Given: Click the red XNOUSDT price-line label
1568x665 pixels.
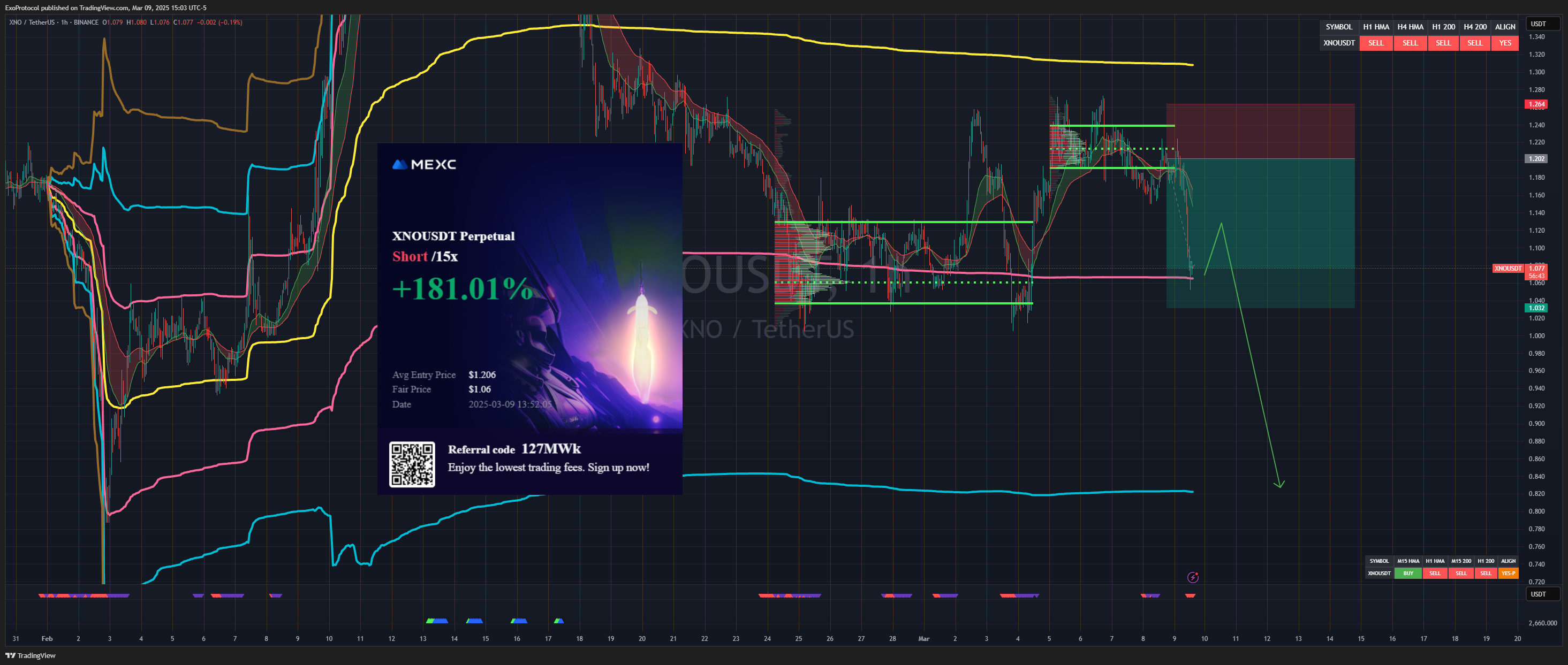Looking at the screenshot, I should pyautogui.click(x=1508, y=269).
